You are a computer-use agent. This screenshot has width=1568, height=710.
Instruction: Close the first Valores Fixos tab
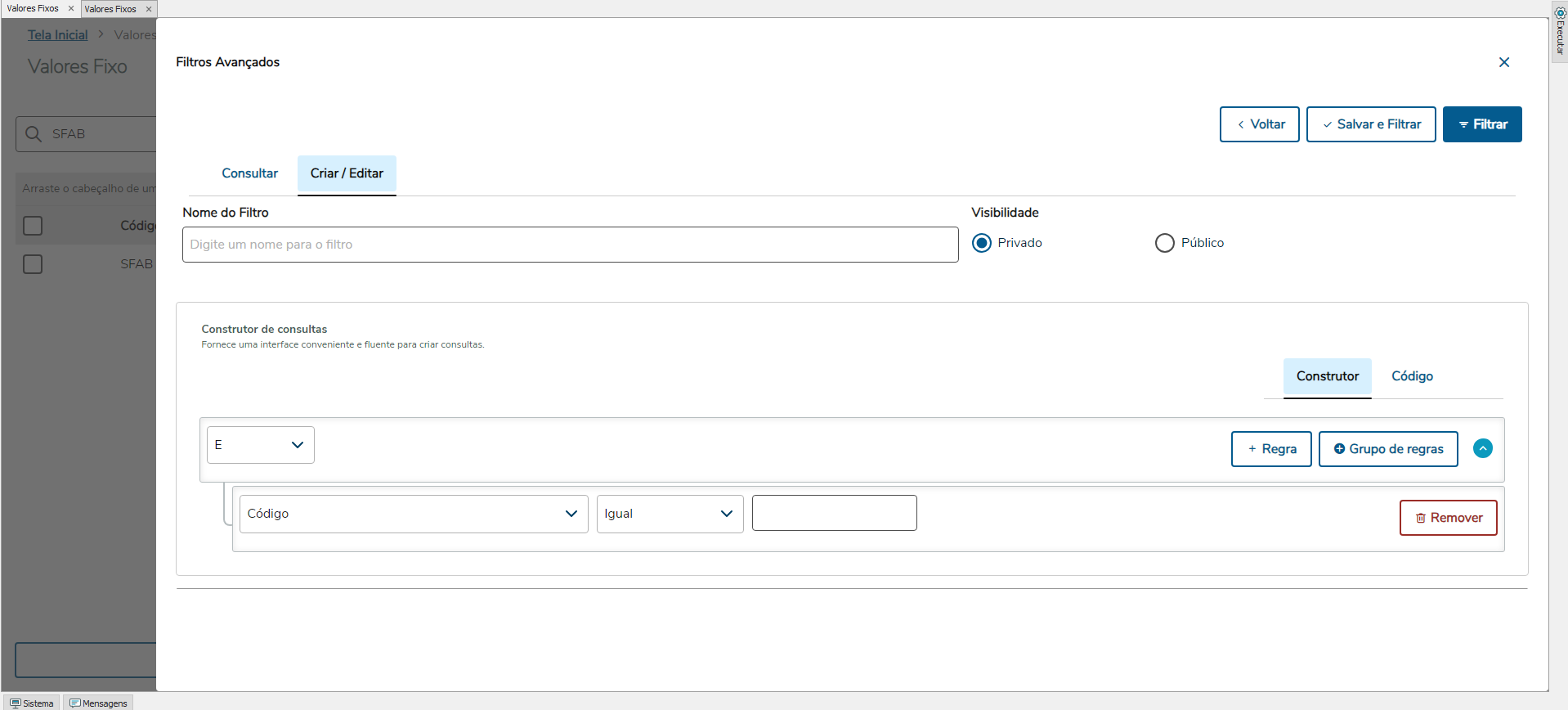click(71, 9)
